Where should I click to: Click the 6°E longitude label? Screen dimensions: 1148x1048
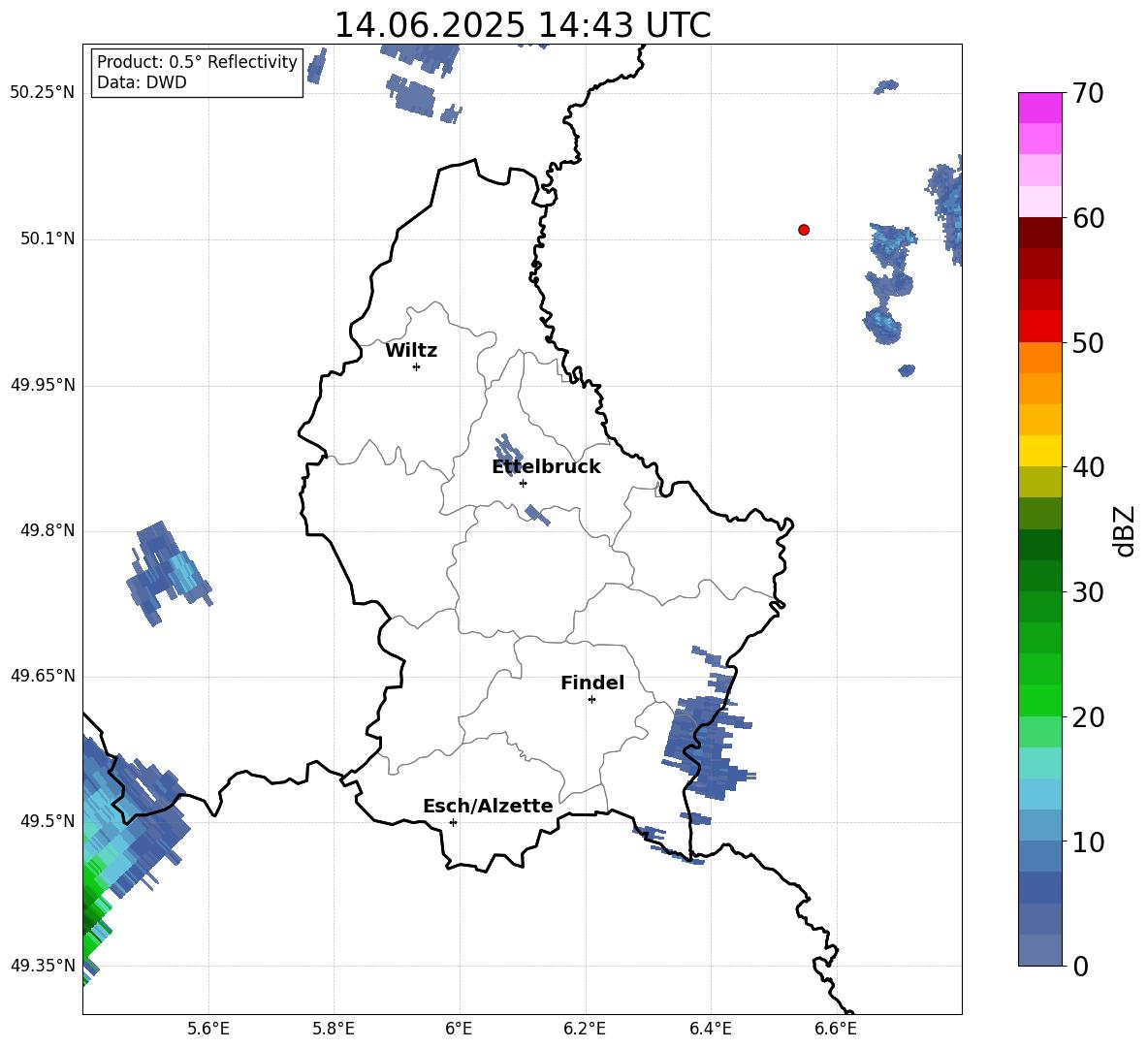[x=459, y=1029]
